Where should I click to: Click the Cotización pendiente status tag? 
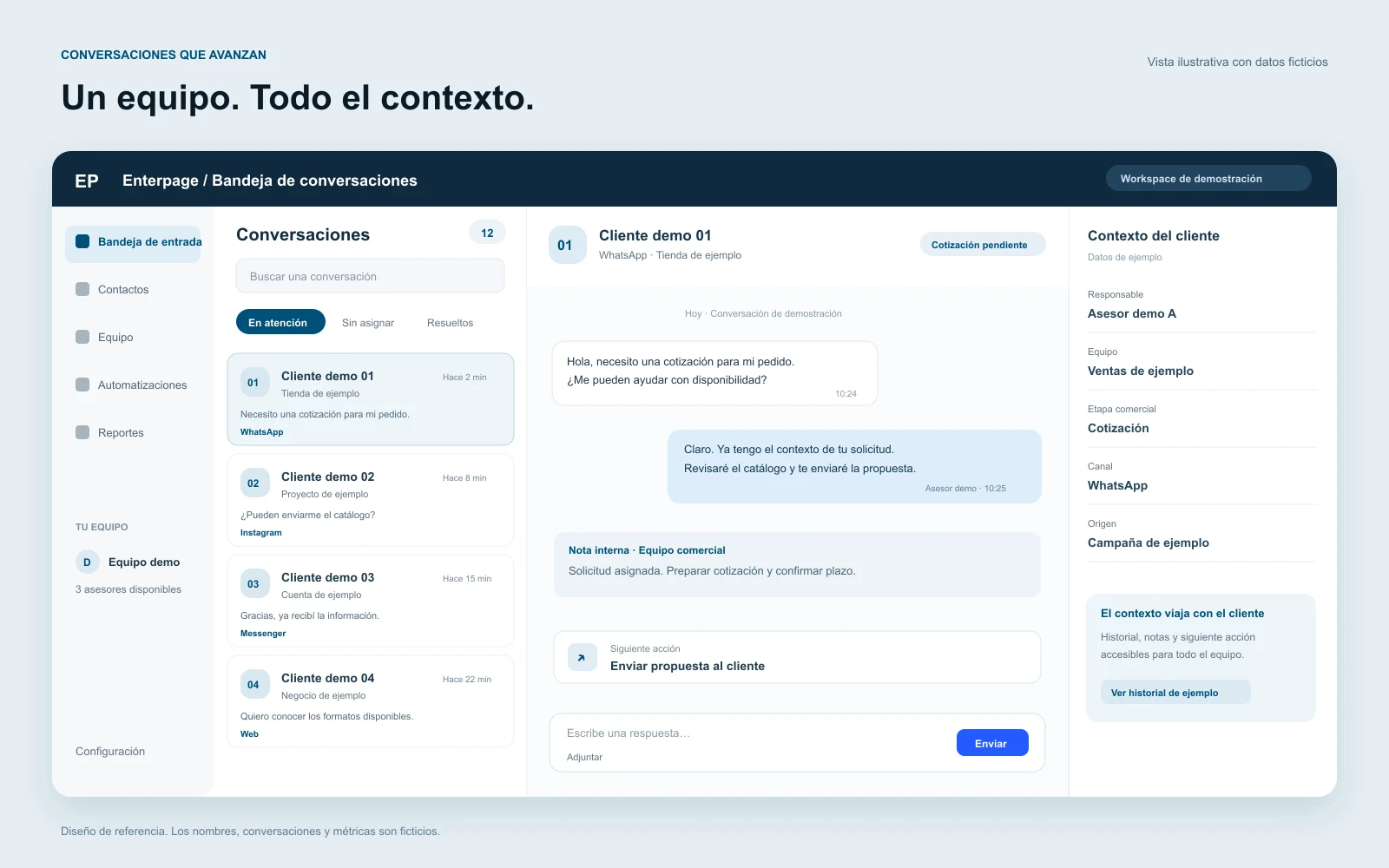(983, 245)
